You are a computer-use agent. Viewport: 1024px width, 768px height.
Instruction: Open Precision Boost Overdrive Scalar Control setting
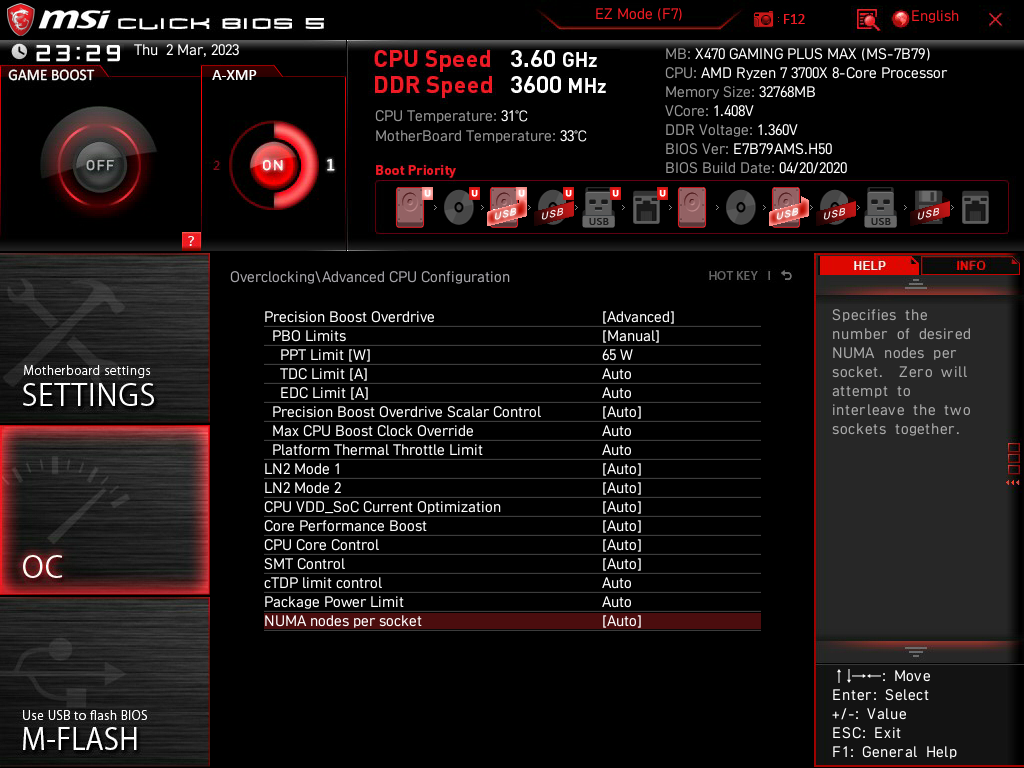[512, 412]
